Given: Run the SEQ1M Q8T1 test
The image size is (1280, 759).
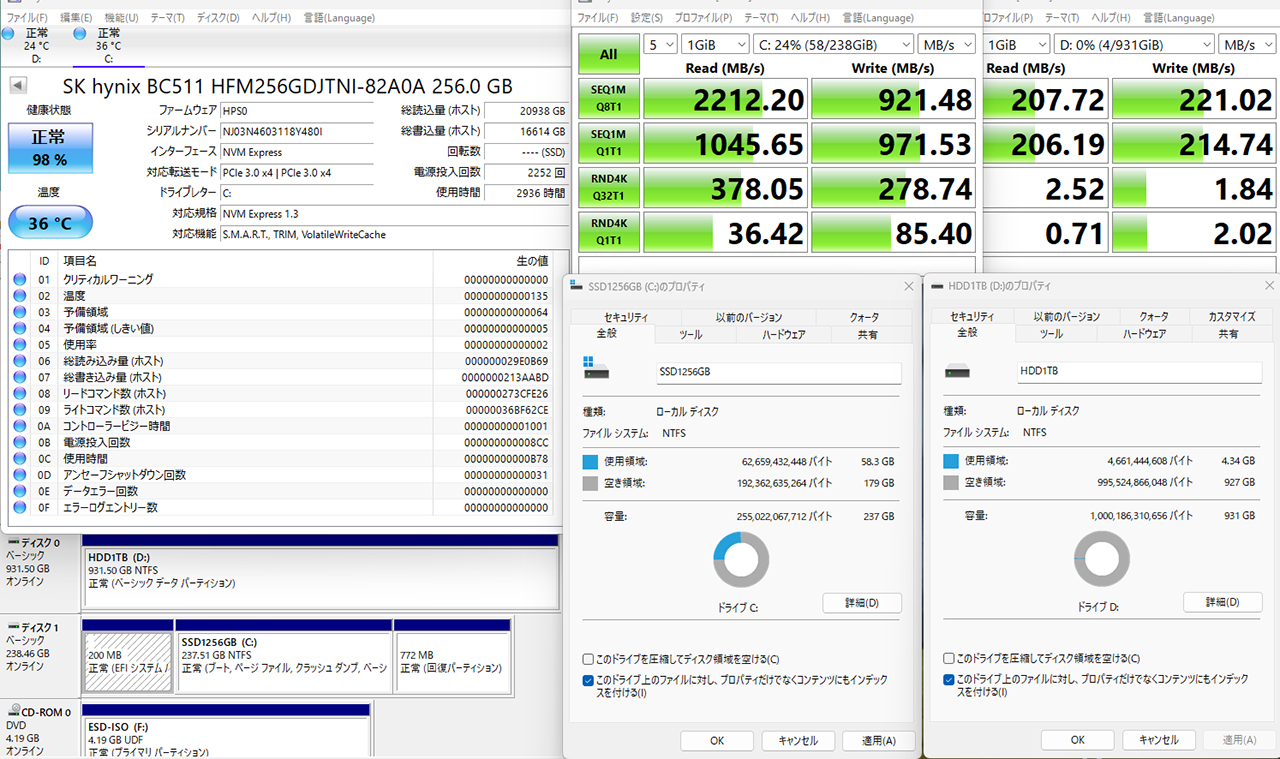Looking at the screenshot, I should [608, 100].
